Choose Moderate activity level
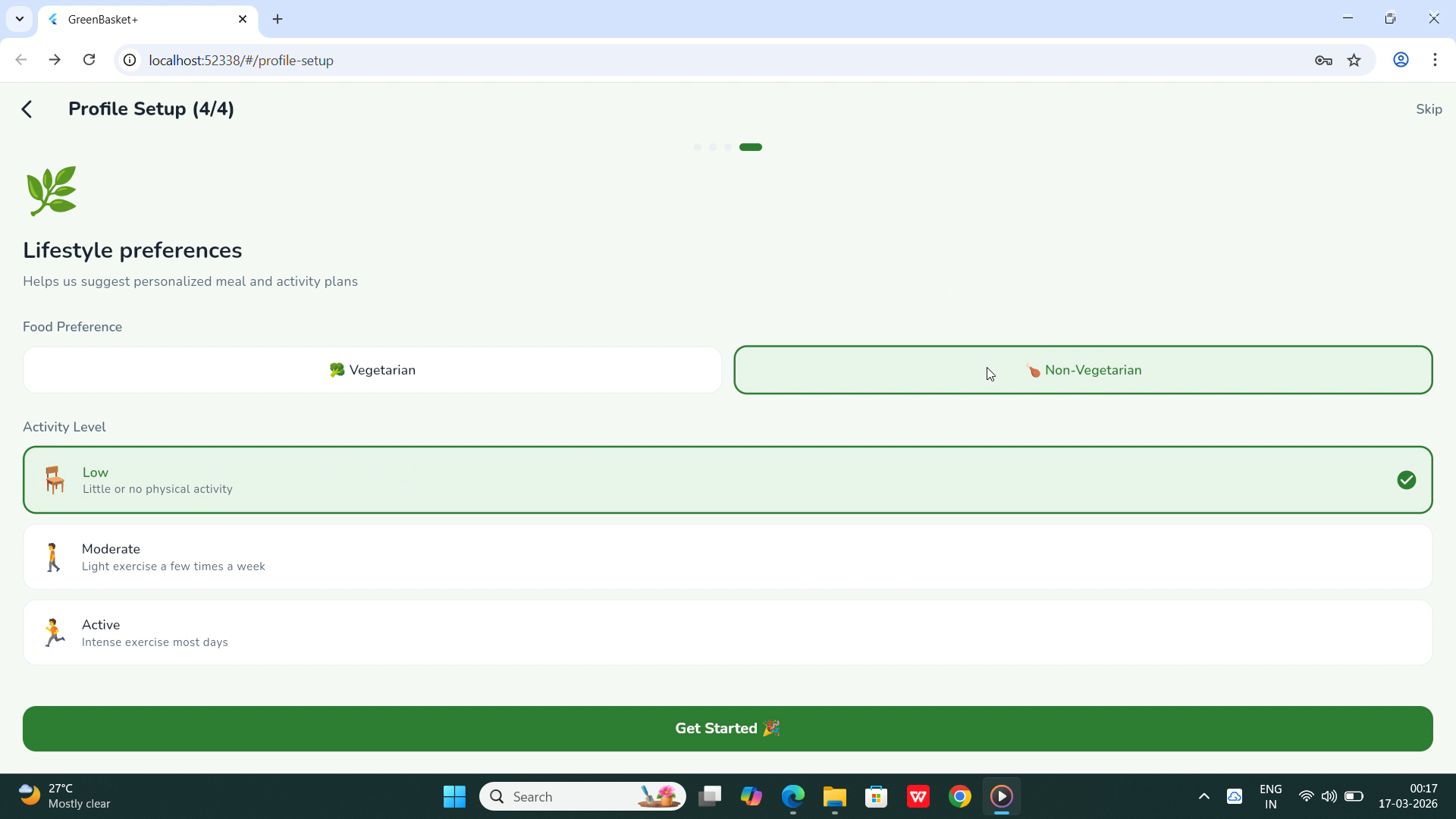Image resolution: width=1456 pixels, height=819 pixels. 727,557
